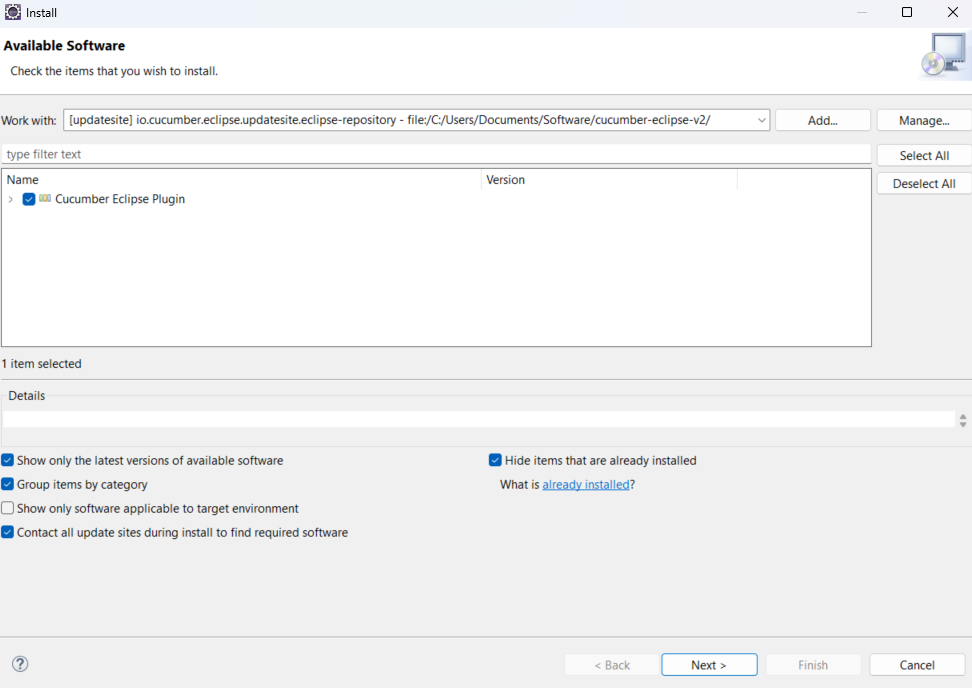Click the Cucumber Eclipse Plugin category icon

pyautogui.click(x=45, y=198)
